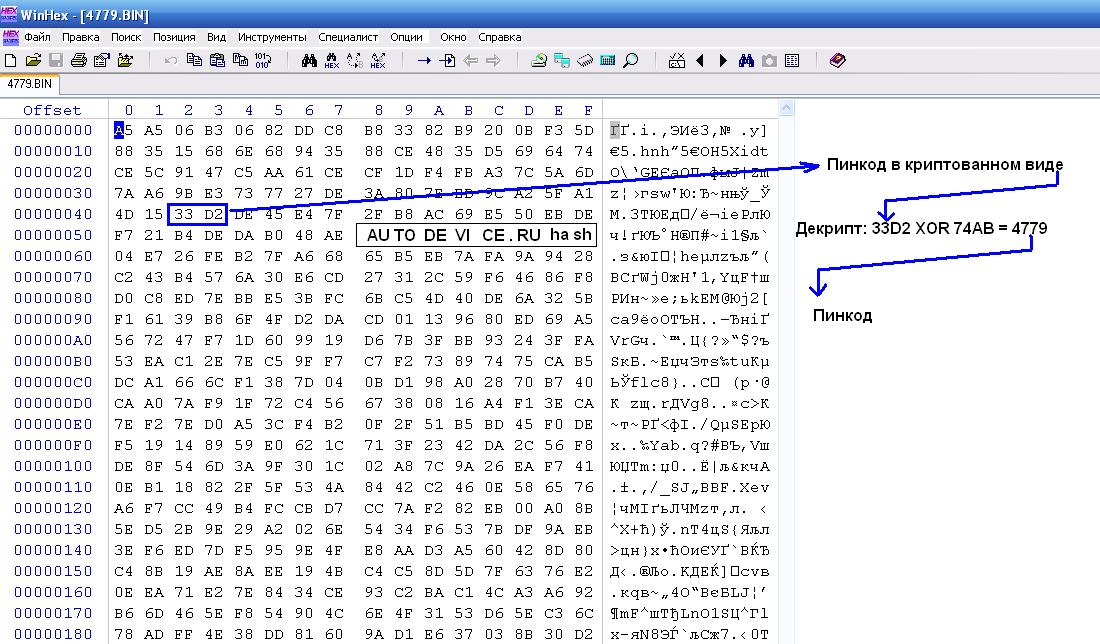Create a new file with toolbar icon
The width and height of the screenshot is (1100, 644).
pyautogui.click(x=11, y=61)
